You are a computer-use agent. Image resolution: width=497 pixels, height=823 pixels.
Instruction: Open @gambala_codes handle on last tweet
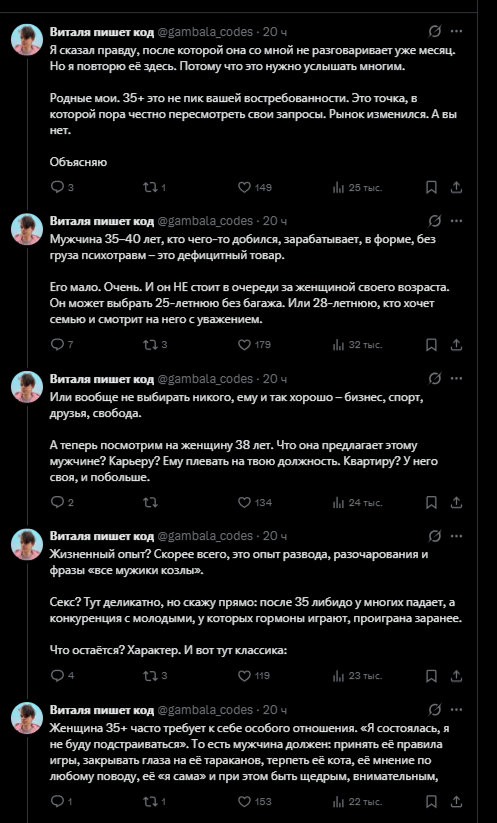click(x=205, y=710)
